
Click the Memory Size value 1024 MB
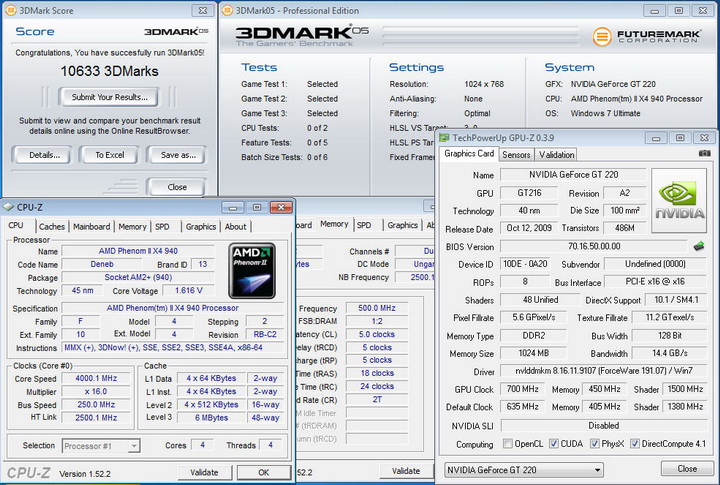[x=534, y=353]
